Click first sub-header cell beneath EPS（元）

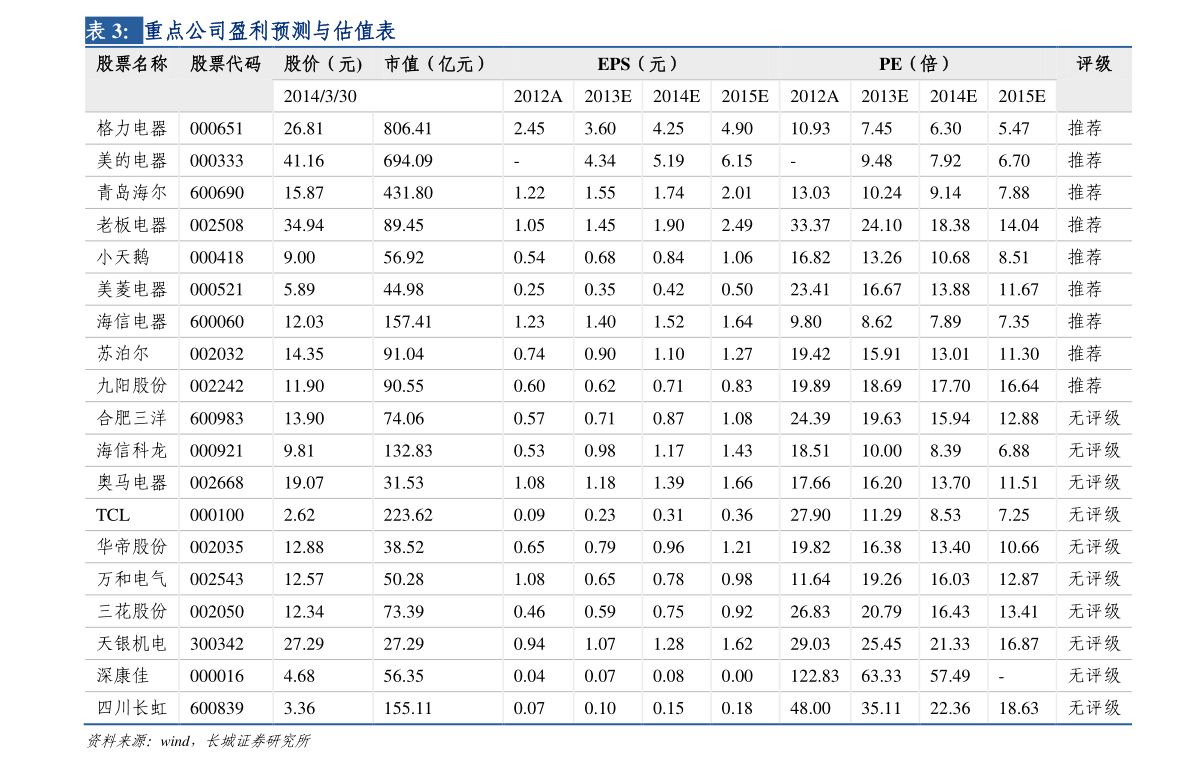pyautogui.click(x=538, y=96)
